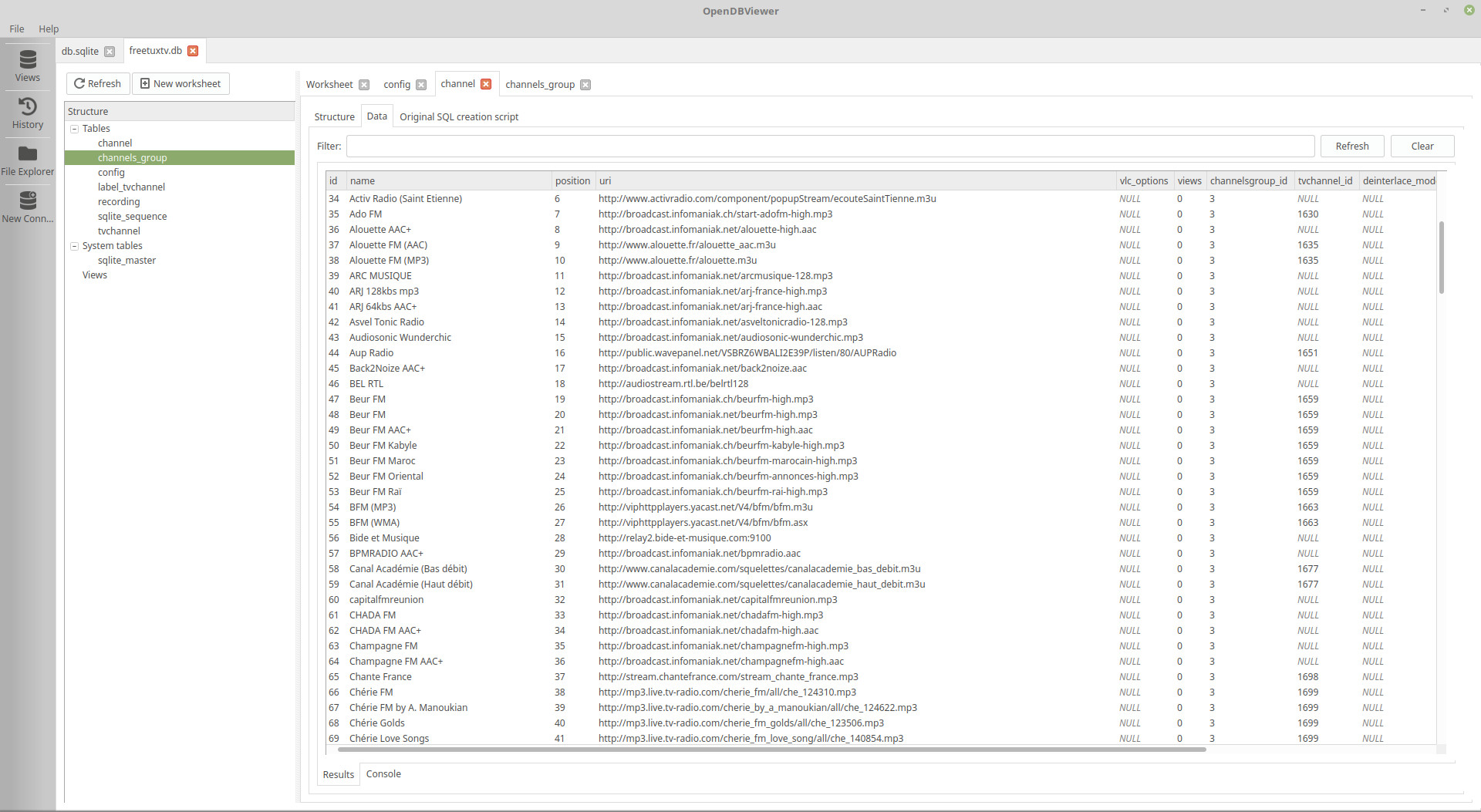Clear the filter with Clear button
This screenshot has height=812, width=1481.
pyautogui.click(x=1422, y=147)
